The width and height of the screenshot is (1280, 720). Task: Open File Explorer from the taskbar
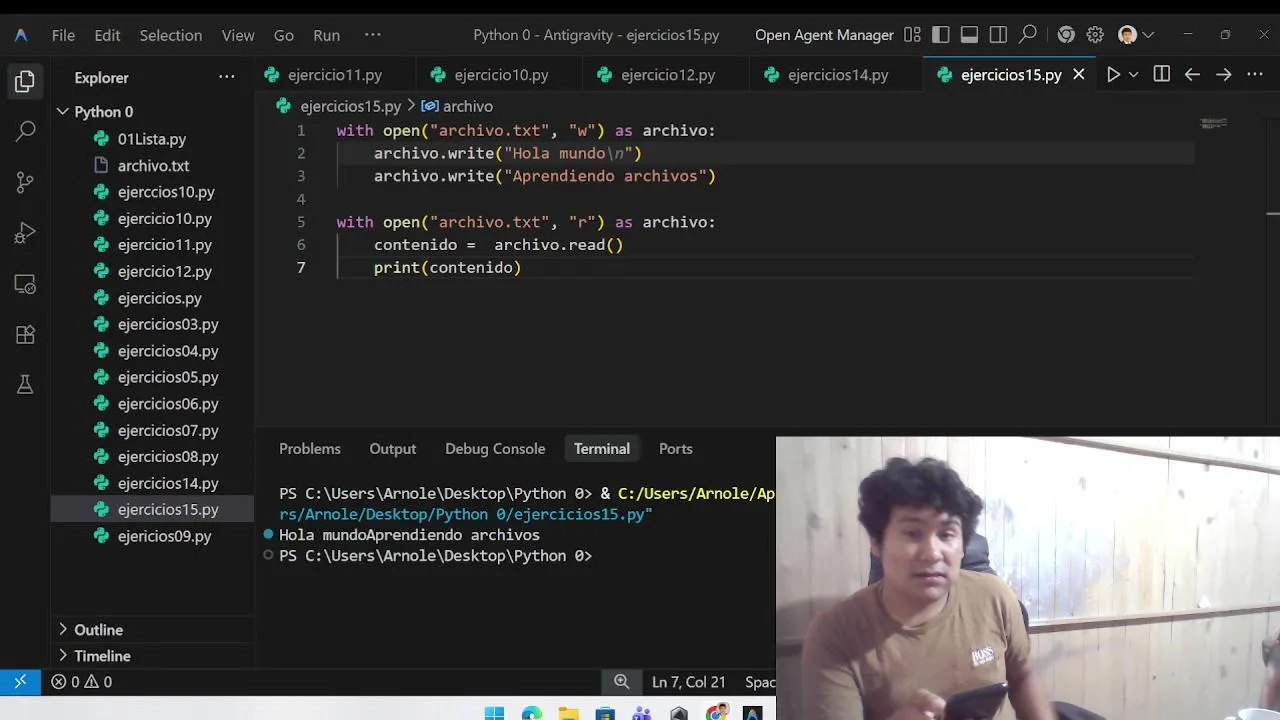click(568, 713)
